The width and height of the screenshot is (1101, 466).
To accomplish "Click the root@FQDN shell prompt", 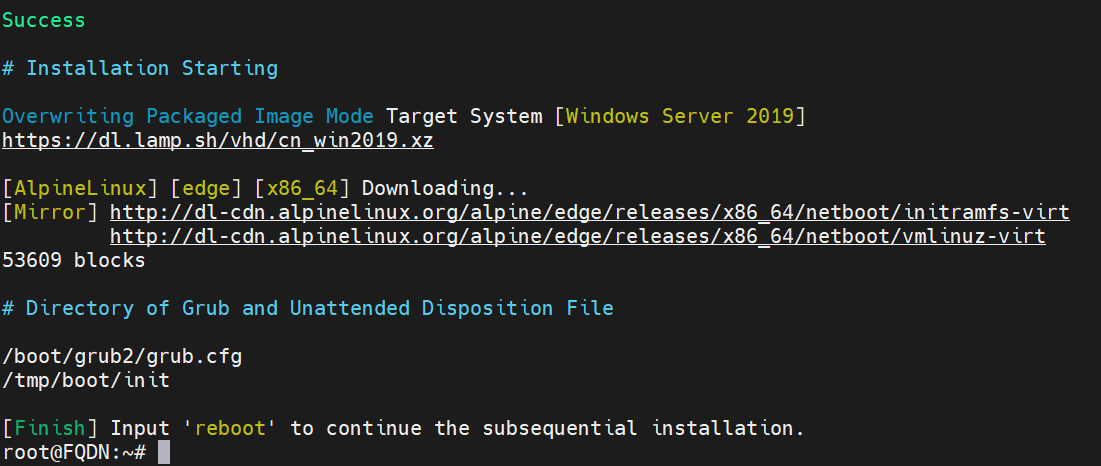I will (x=74, y=452).
